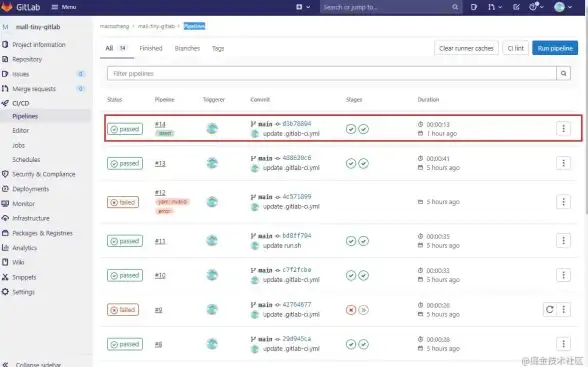Open Packages & Registries in sidebar
The height and width of the screenshot is (367, 588).
click(x=42, y=233)
